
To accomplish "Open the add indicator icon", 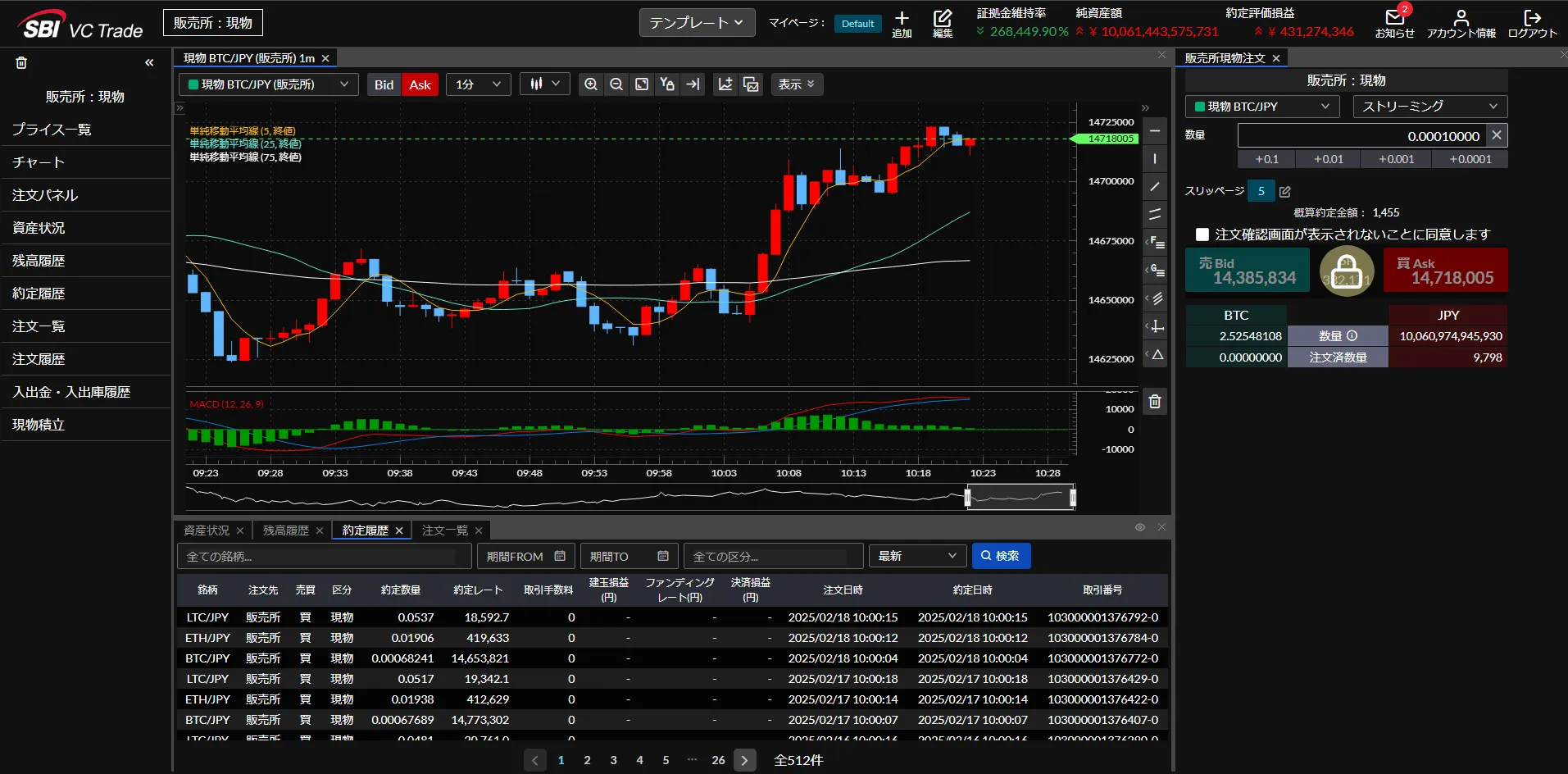I will coord(725,84).
